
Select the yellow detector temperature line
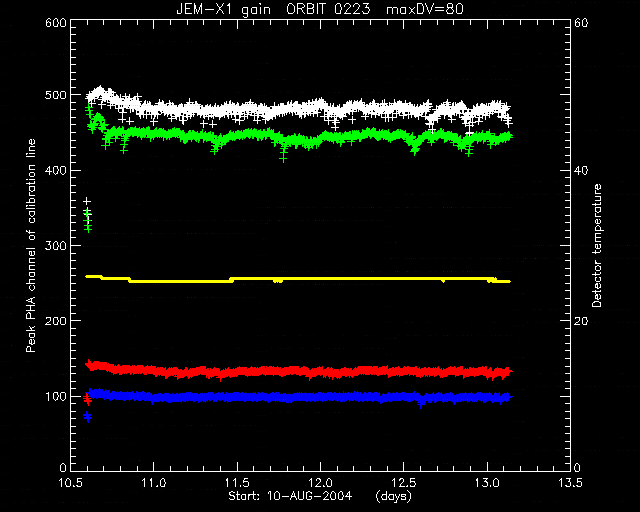point(298,279)
